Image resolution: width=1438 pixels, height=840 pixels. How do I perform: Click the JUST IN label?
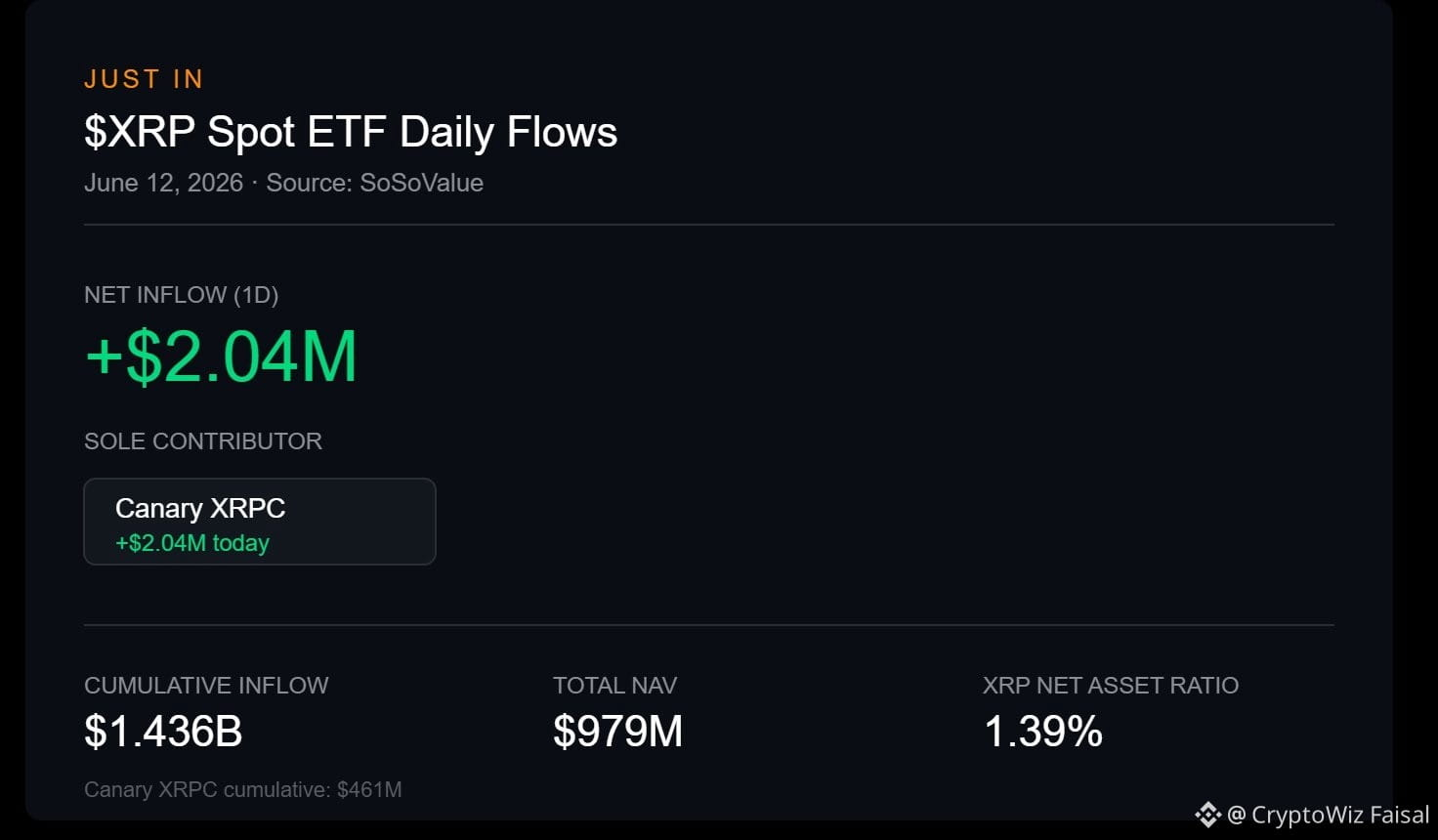pos(144,79)
